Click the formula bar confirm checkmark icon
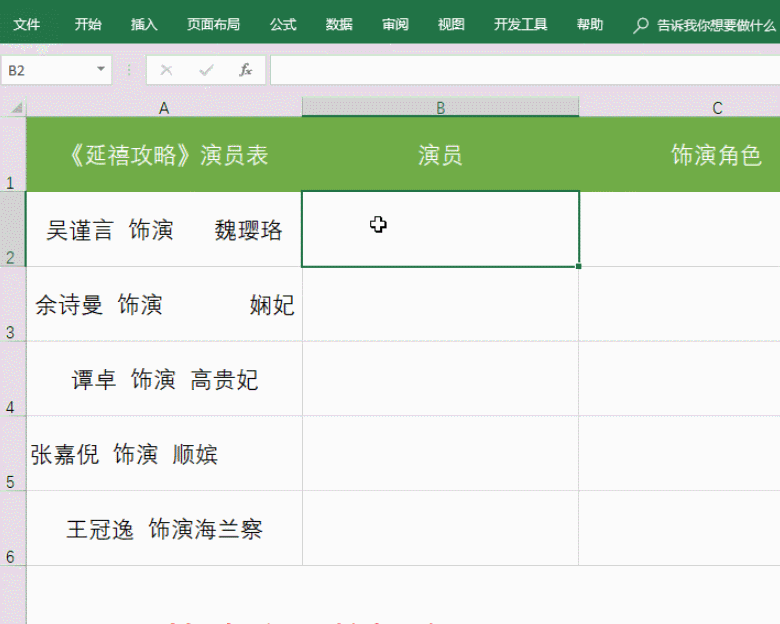The width and height of the screenshot is (780, 624). 206,70
